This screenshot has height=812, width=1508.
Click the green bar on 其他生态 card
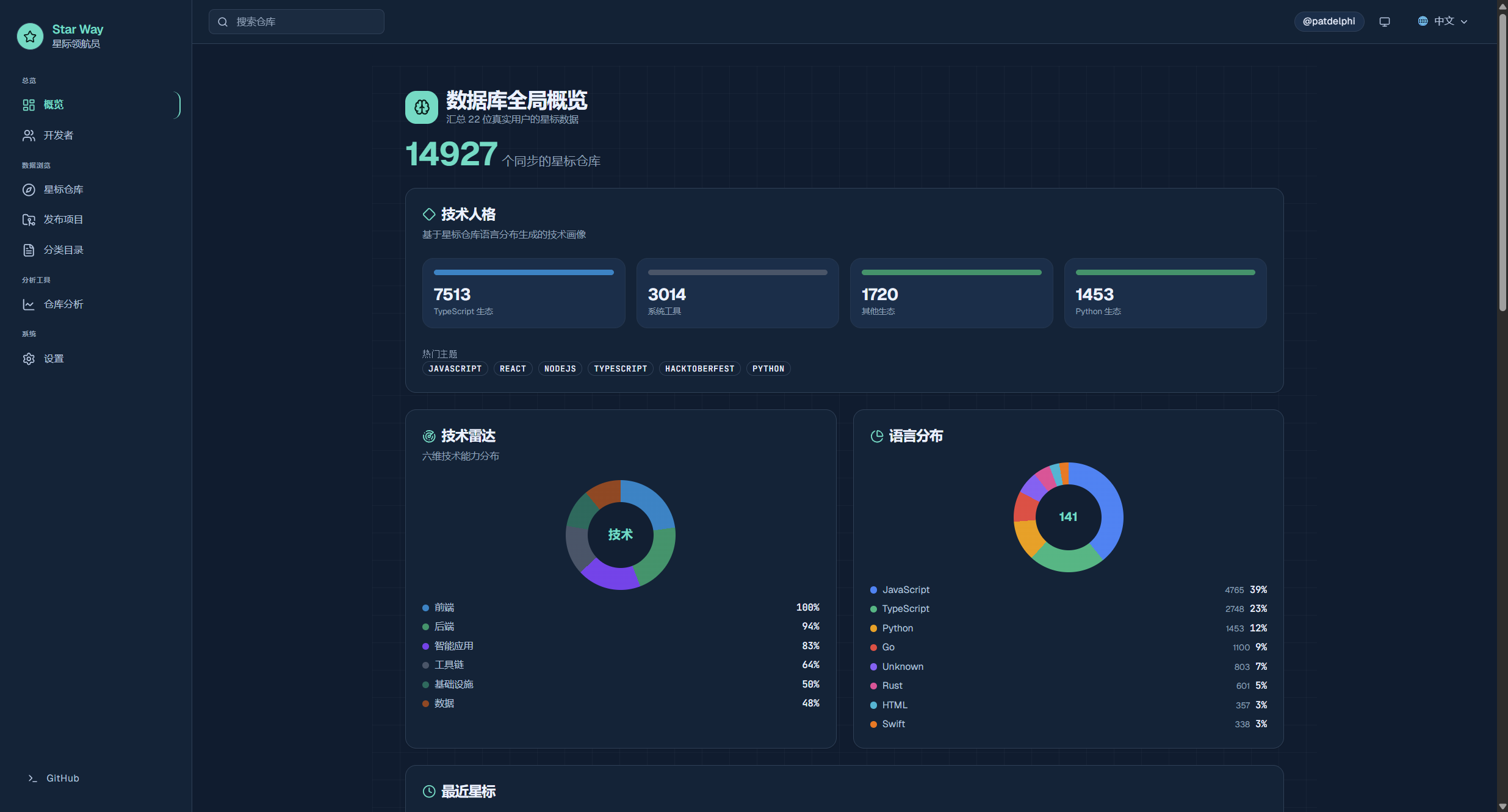point(951,273)
